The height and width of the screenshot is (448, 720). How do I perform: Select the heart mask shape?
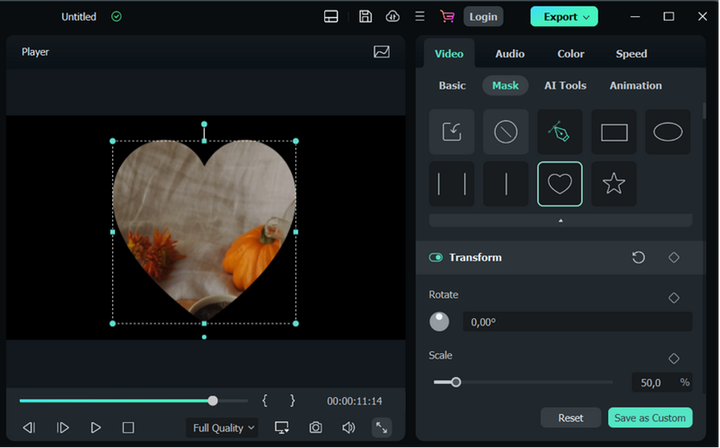[560, 184]
